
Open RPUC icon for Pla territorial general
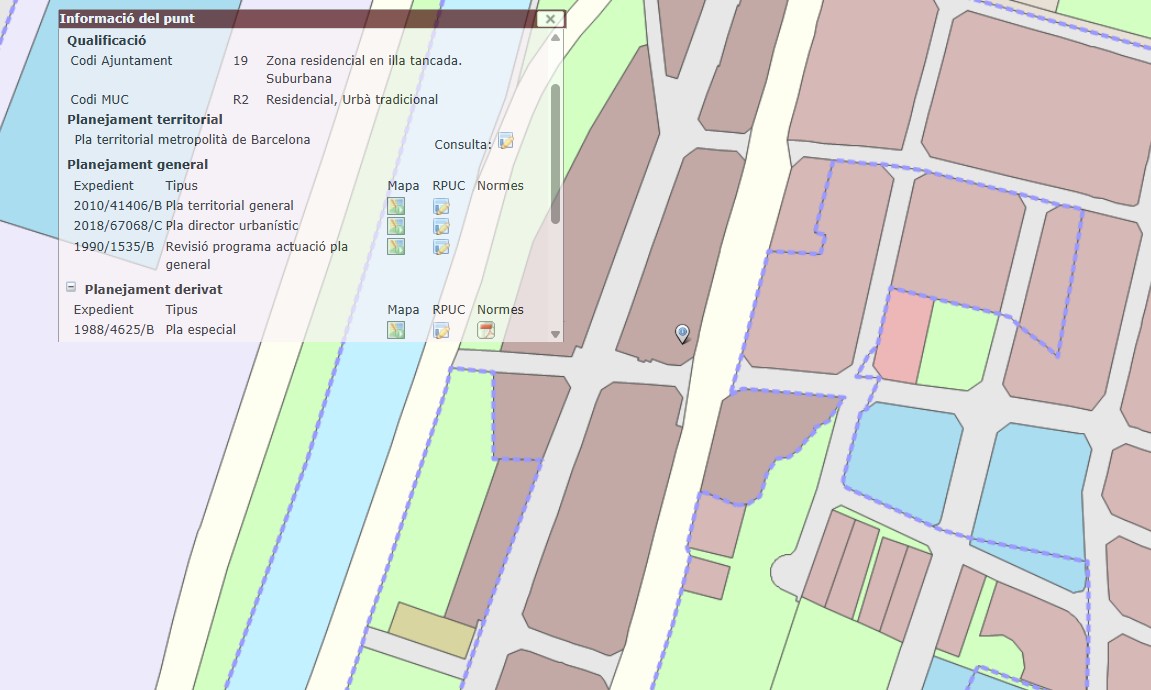[441, 206]
